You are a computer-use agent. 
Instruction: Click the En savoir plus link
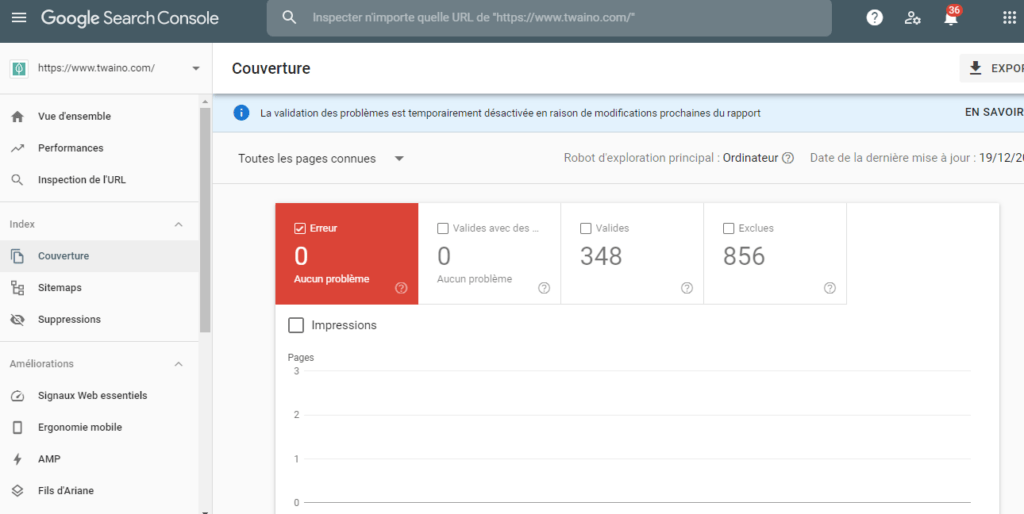[993, 113]
